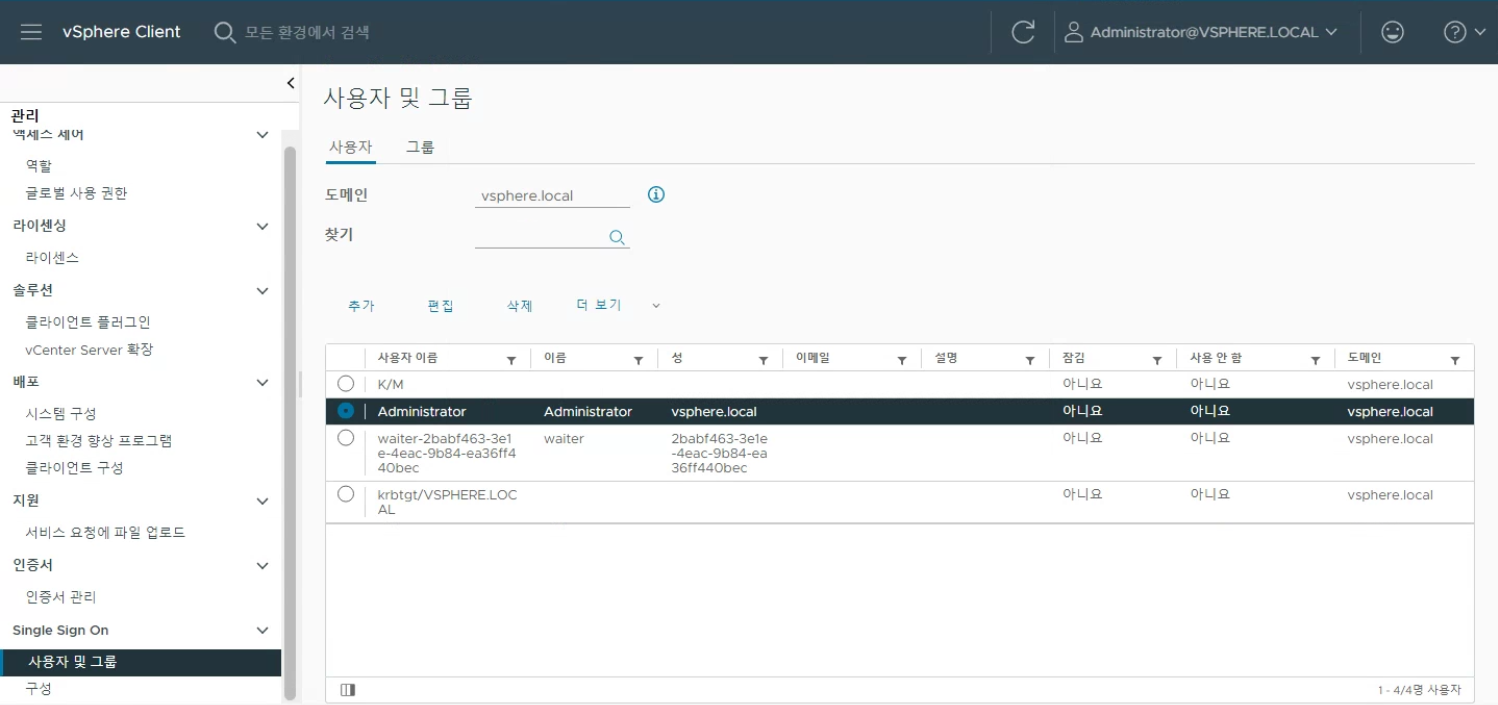
Task: Collapse the 지원 section
Action: pos(262,501)
